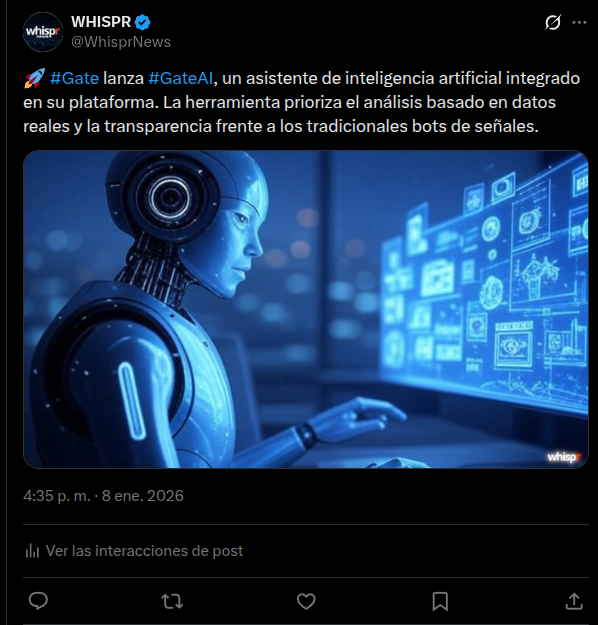598x625 pixels.
Task: Repost this WHISPR post
Action: click(172, 601)
